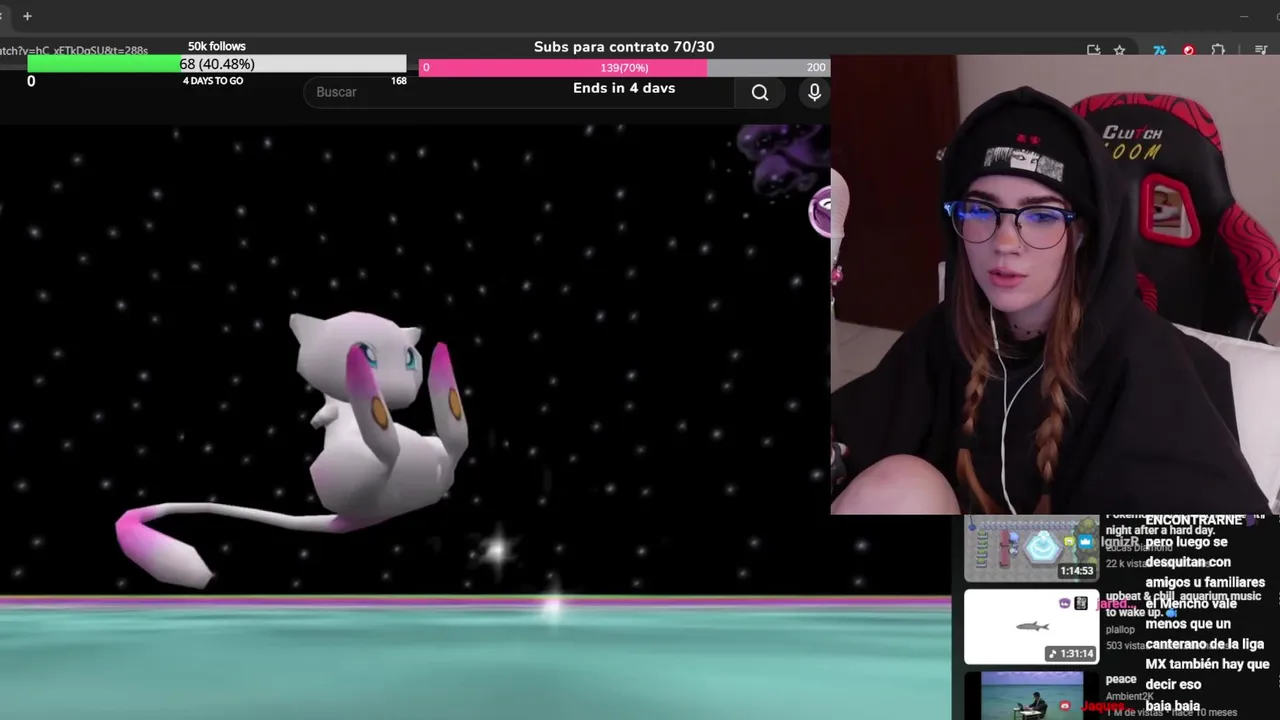Focus the Buscar search field

point(519,92)
